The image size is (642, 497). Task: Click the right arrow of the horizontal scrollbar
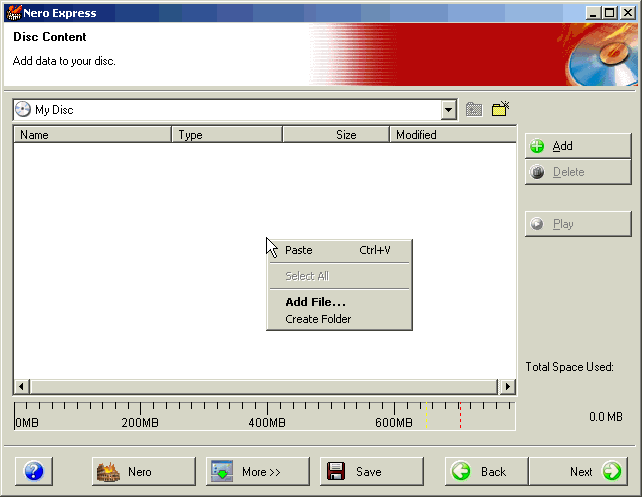(x=508, y=386)
